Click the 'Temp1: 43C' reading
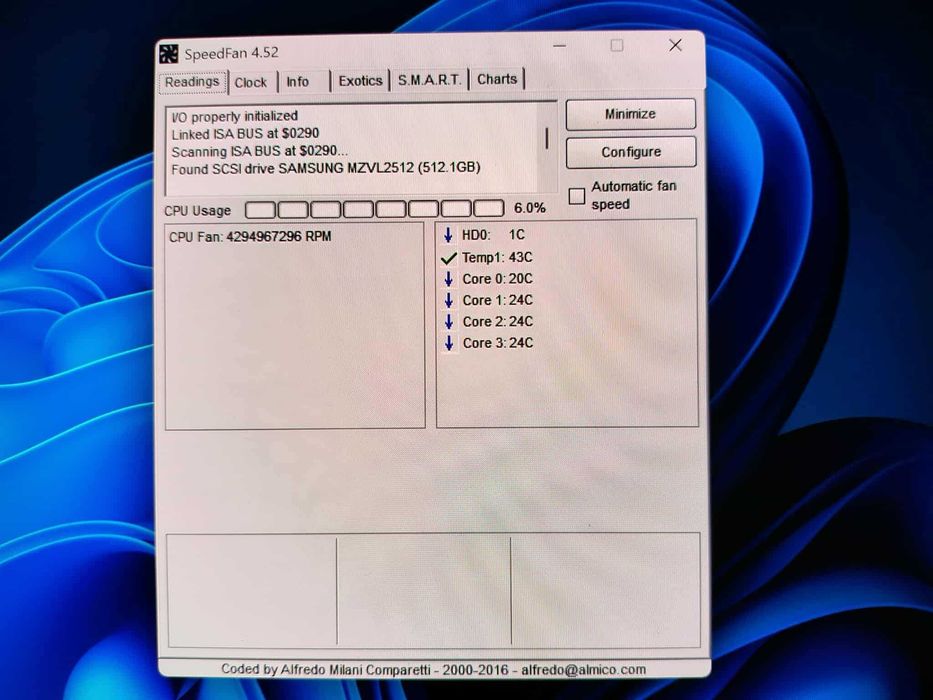The height and width of the screenshot is (700, 933). click(x=497, y=258)
